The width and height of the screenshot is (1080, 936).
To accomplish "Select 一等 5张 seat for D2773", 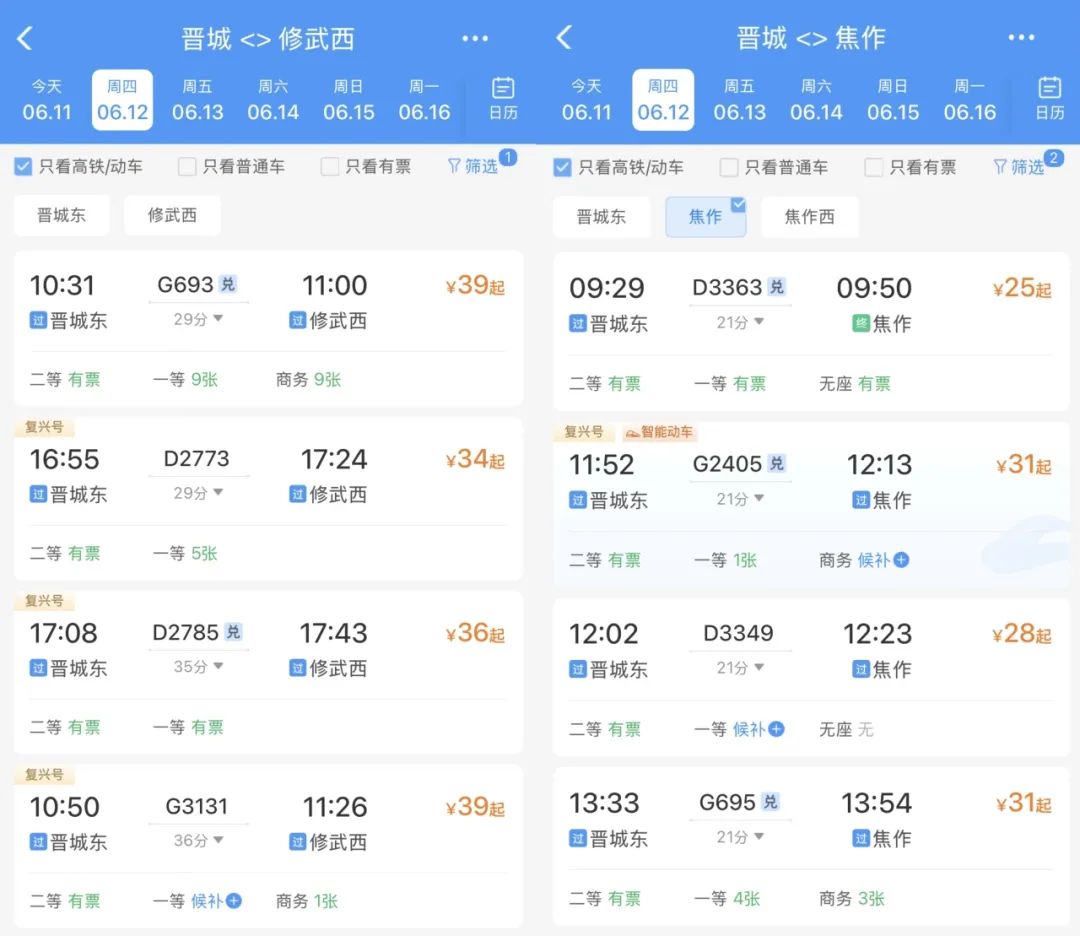I will point(185,553).
